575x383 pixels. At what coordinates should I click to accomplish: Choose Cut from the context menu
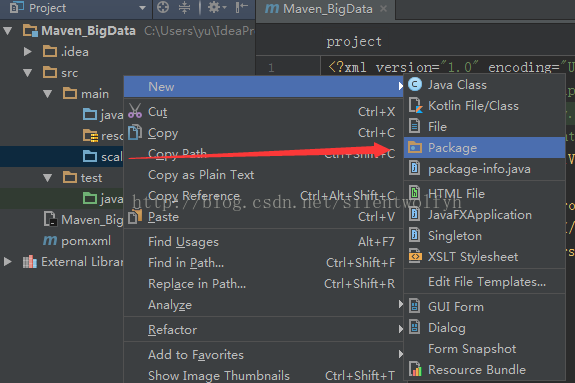264,112
